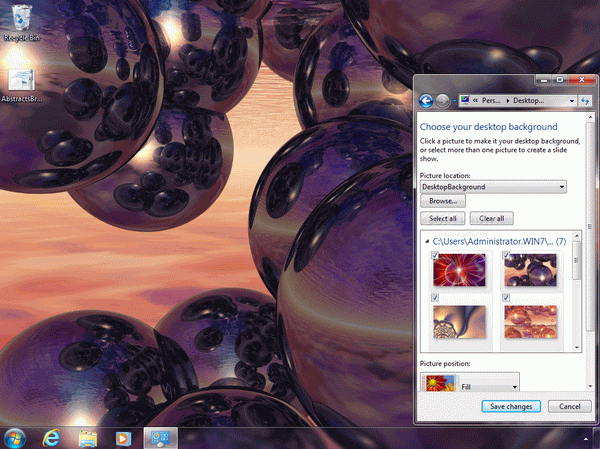Expand the address bar history dropdown
This screenshot has width=600, height=449.
pyautogui.click(x=572, y=101)
